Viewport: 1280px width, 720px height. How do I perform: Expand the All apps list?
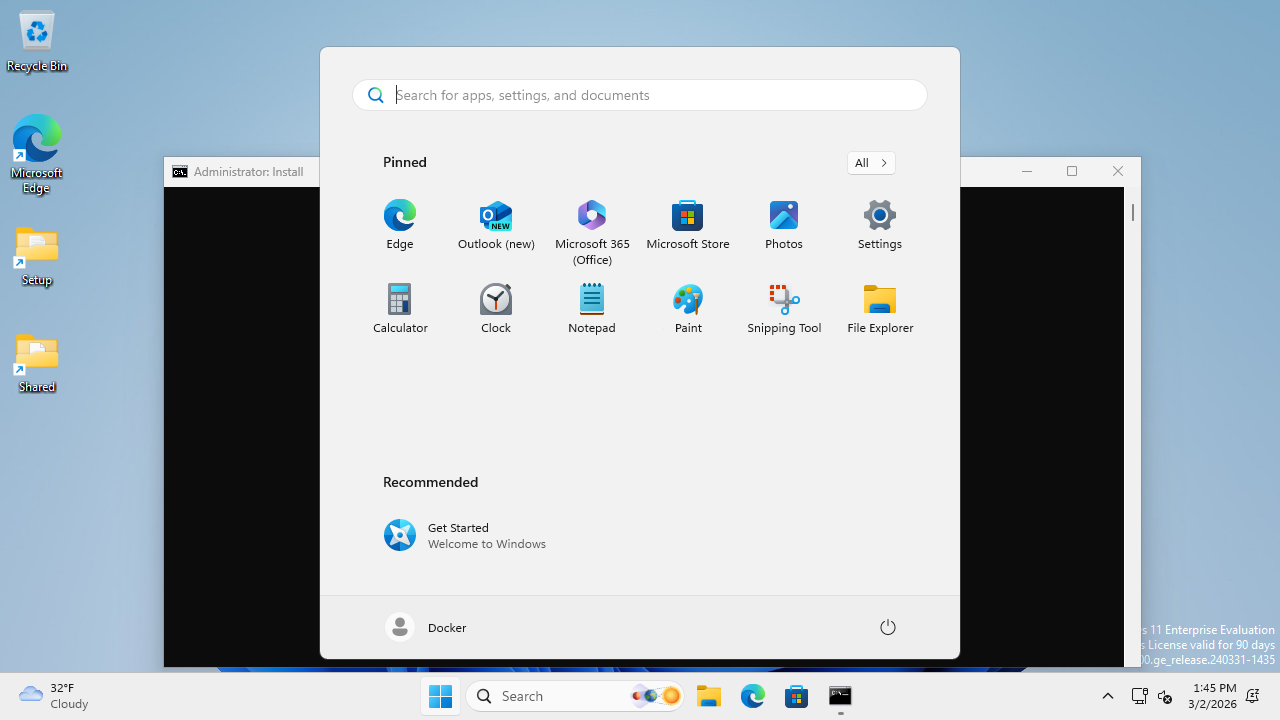point(870,162)
